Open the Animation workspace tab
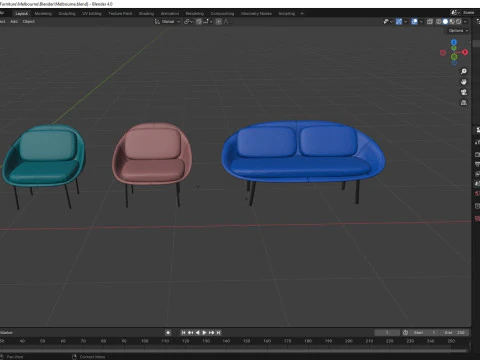Viewport: 480px width, 360px height. tap(170, 14)
